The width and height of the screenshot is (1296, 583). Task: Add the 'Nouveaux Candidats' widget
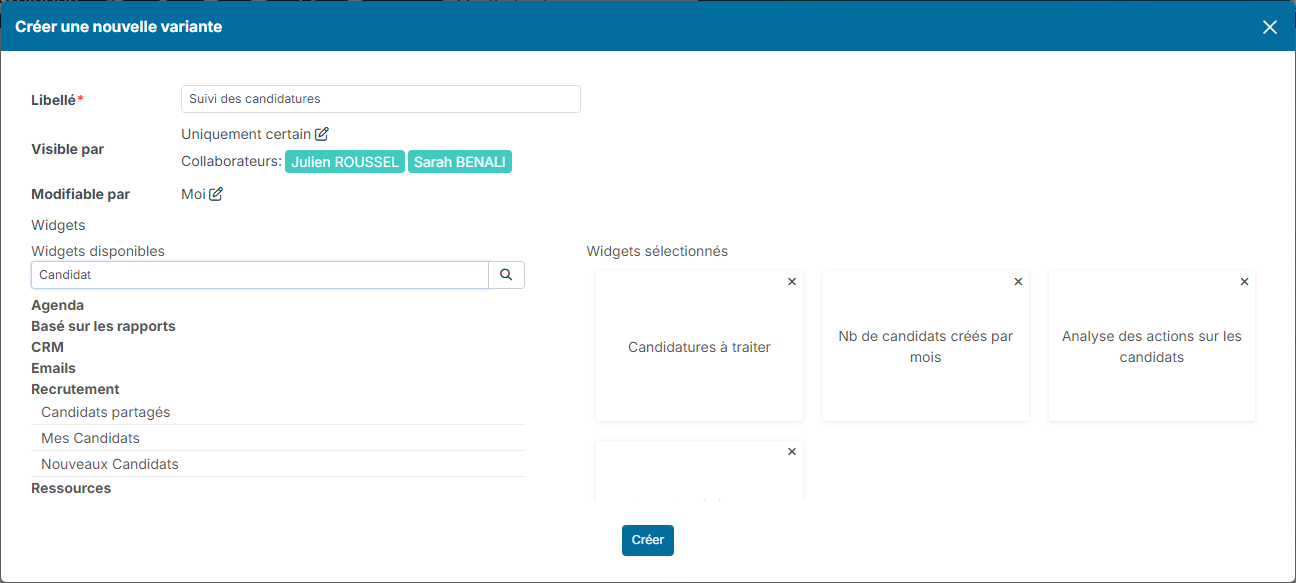(278, 464)
